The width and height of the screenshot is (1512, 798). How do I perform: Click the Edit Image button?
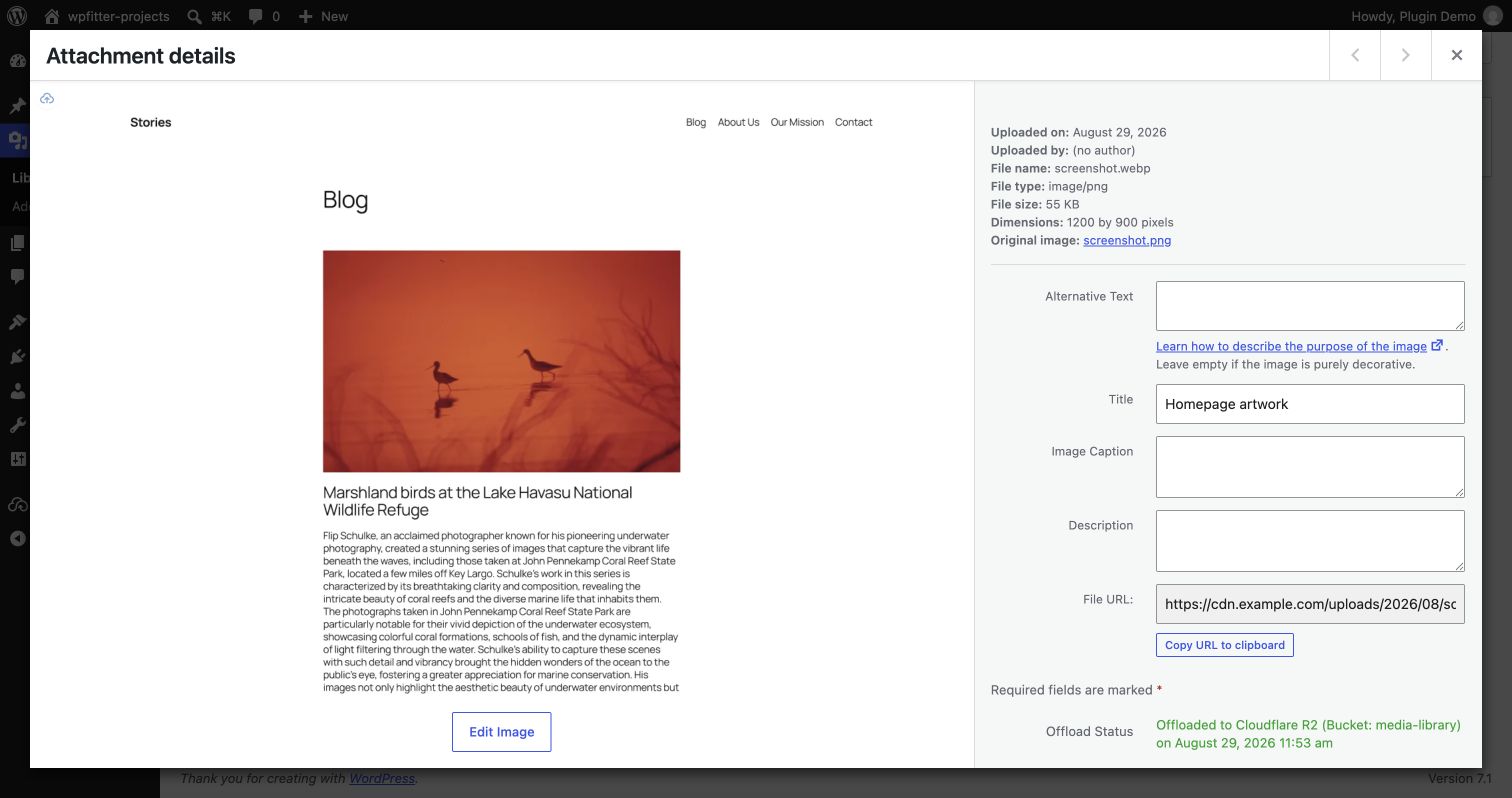coord(501,732)
